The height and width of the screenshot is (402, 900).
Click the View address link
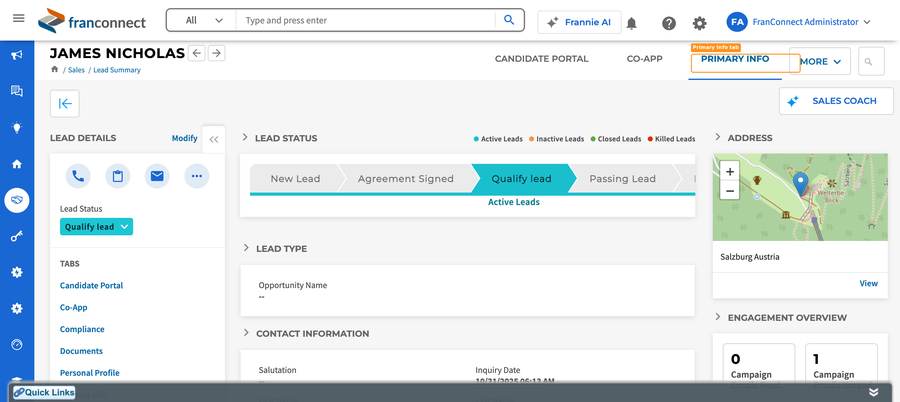[x=868, y=283]
